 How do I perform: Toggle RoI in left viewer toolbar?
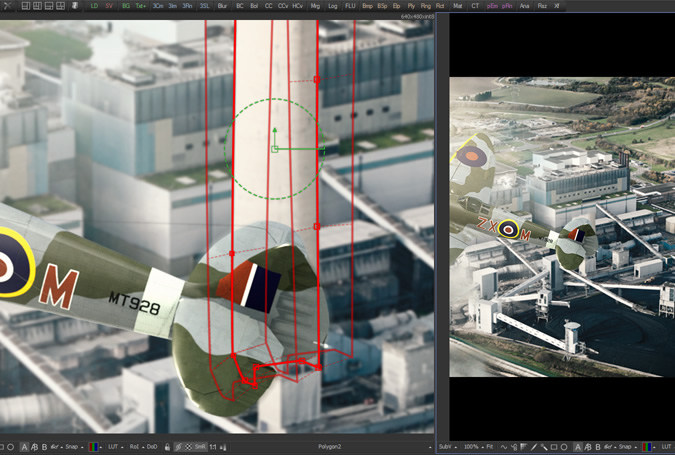[x=135, y=447]
